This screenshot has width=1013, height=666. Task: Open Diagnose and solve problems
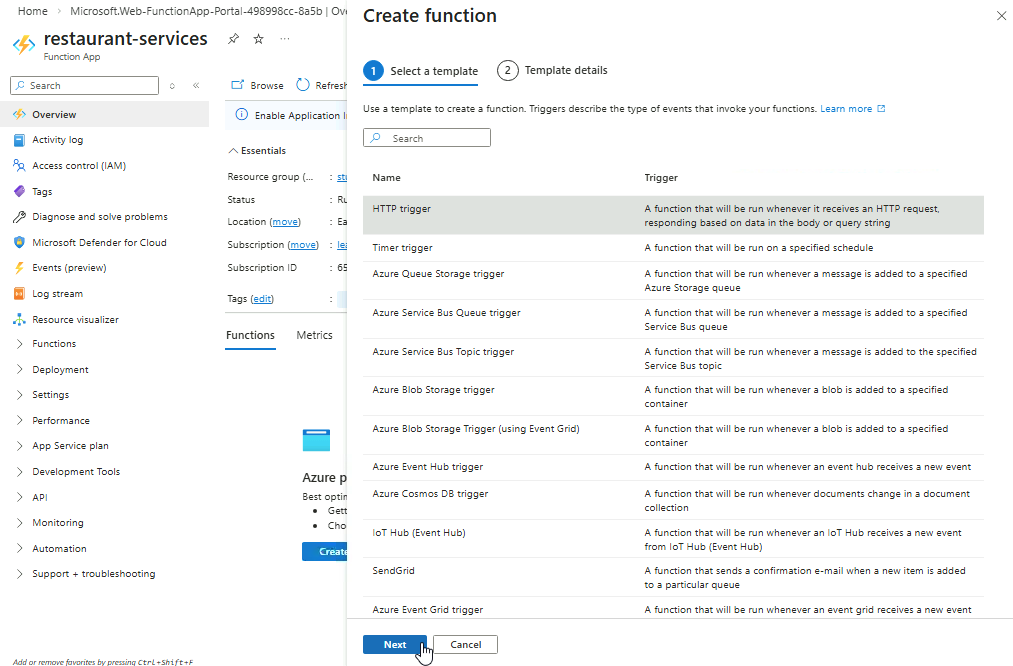pyautogui.click(x=99, y=217)
